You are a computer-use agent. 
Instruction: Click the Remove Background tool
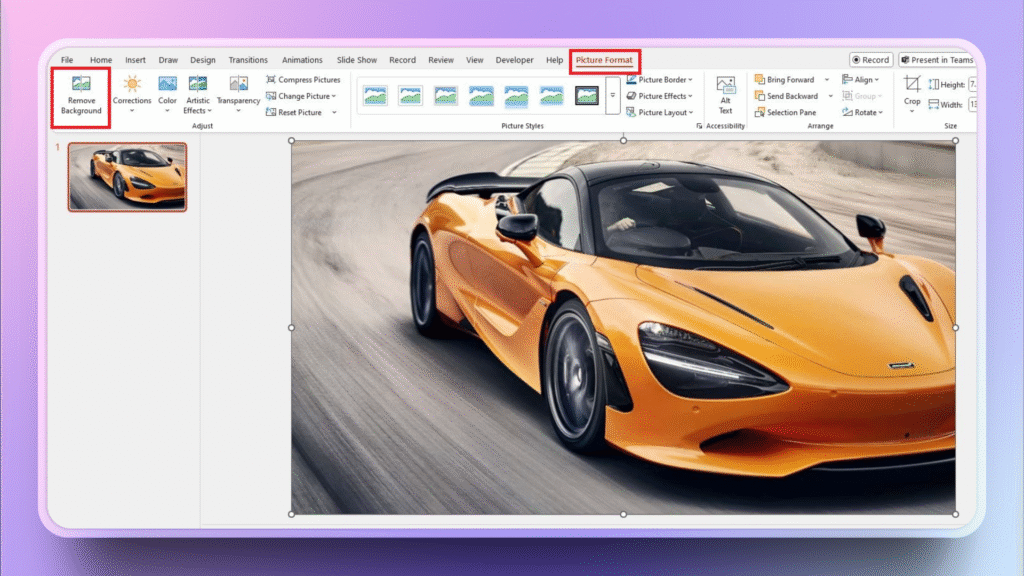[81, 95]
